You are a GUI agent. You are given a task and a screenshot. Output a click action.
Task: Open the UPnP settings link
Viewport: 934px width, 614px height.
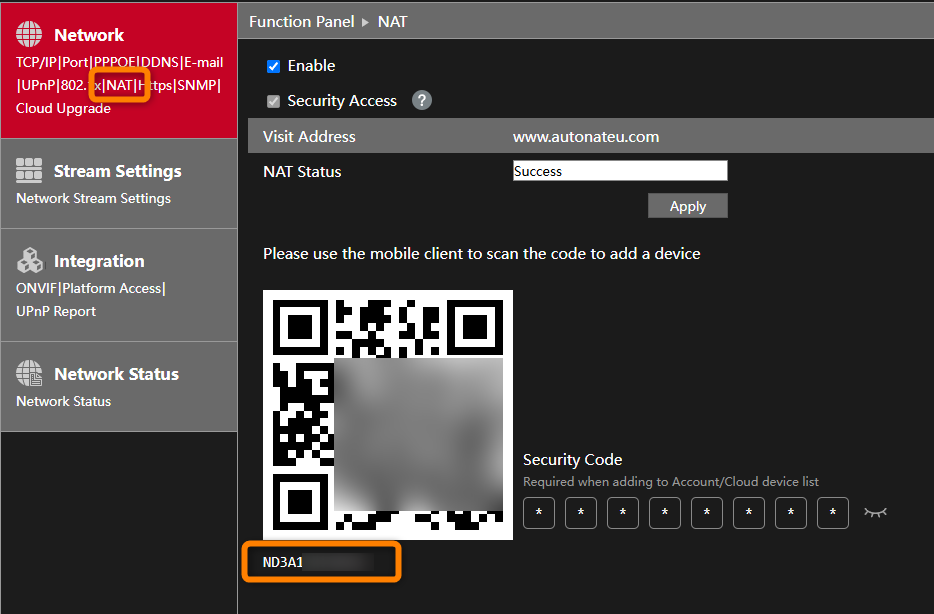(39, 85)
